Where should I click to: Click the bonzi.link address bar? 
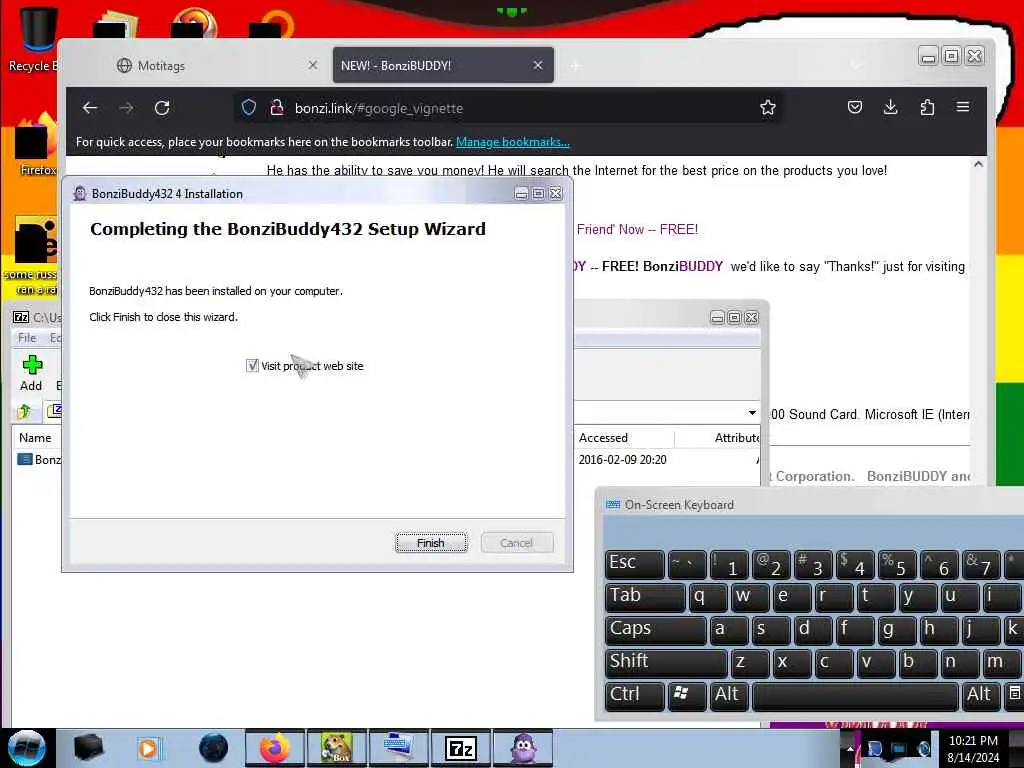click(509, 108)
